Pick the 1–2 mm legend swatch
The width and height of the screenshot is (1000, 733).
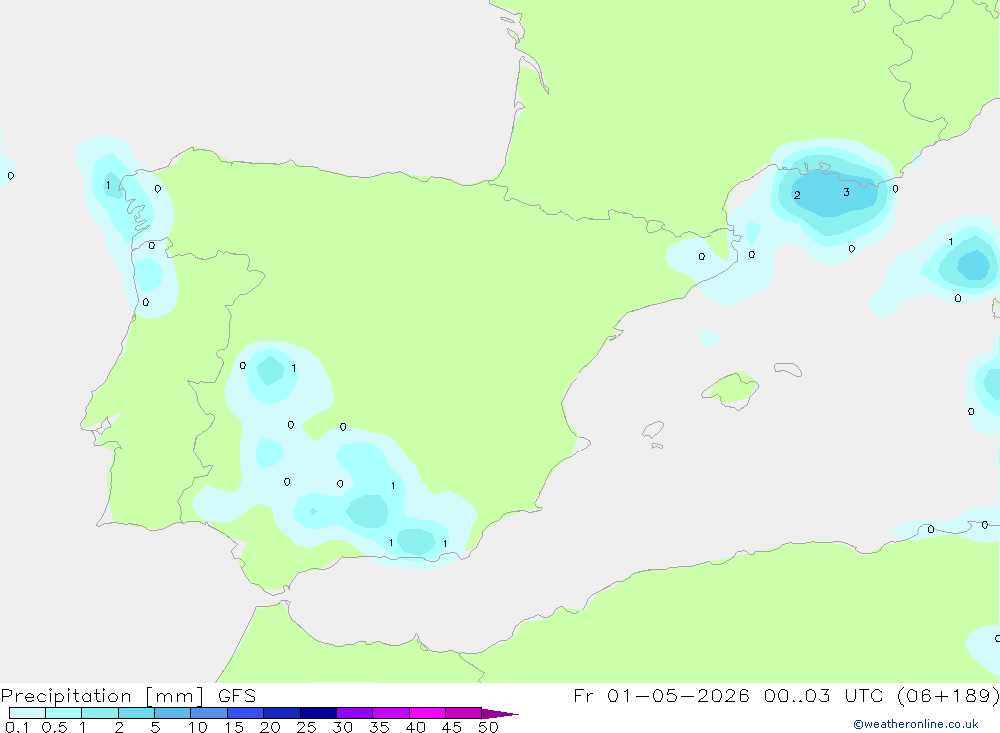(x=99, y=713)
